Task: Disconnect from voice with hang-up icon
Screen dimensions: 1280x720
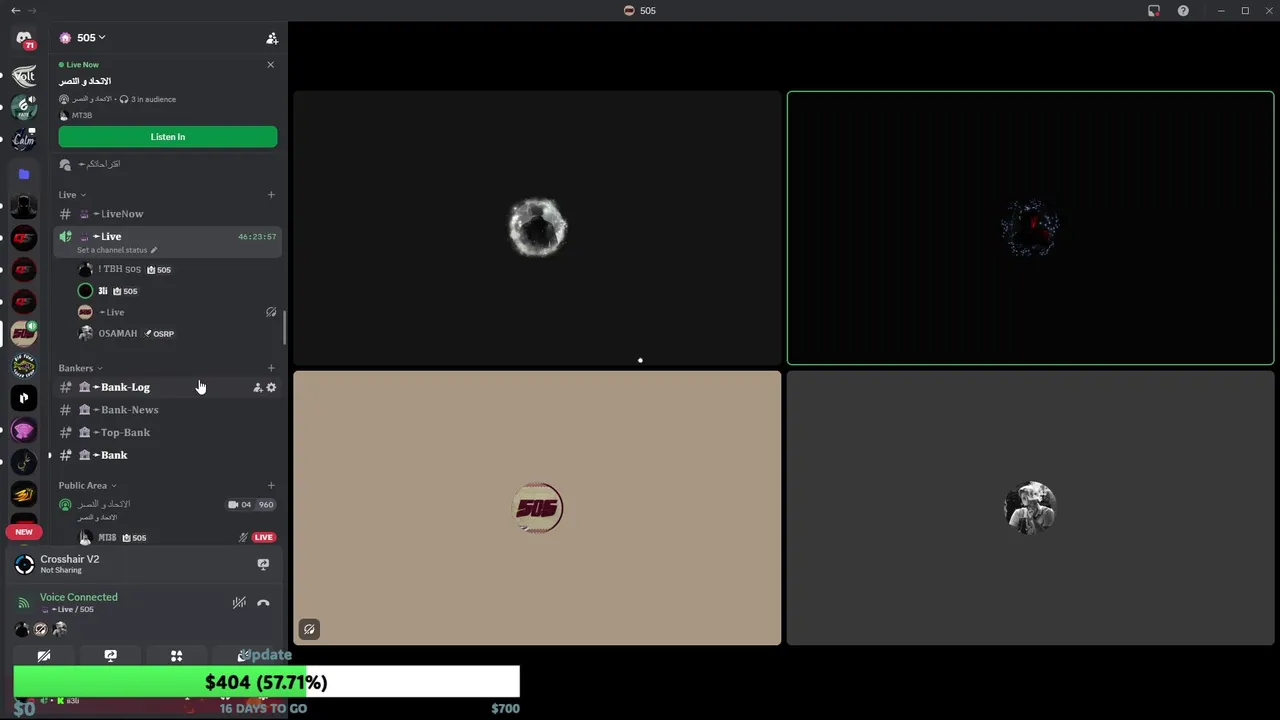Action: (x=263, y=603)
